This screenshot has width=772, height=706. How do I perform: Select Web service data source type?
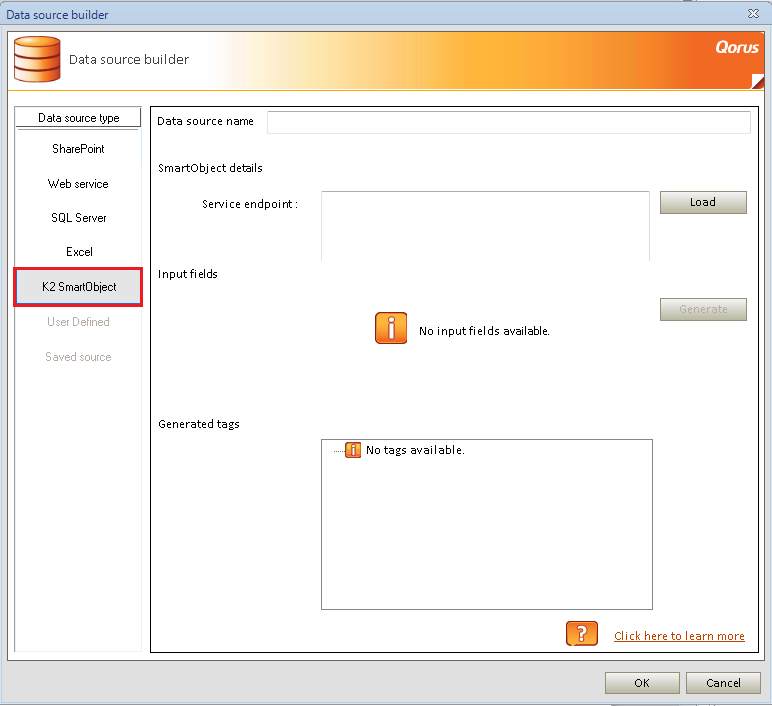(x=78, y=184)
